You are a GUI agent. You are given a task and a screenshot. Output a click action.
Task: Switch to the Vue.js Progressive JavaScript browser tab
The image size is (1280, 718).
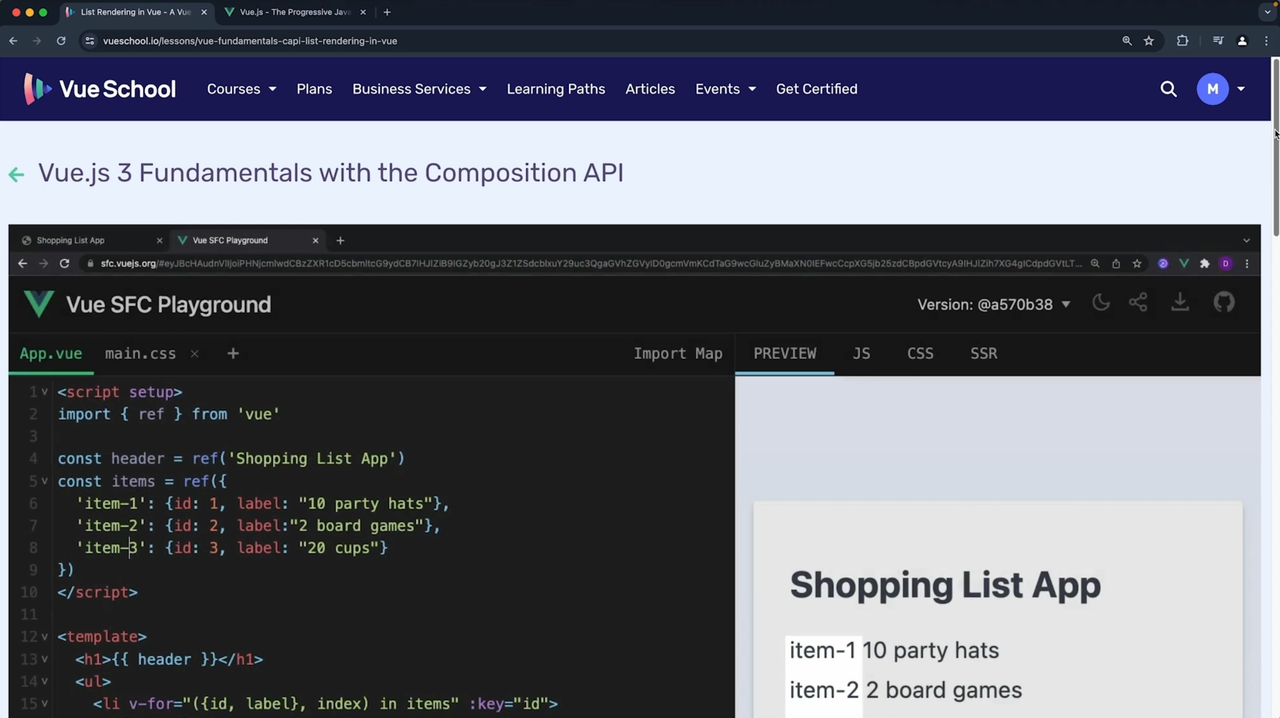click(x=294, y=12)
